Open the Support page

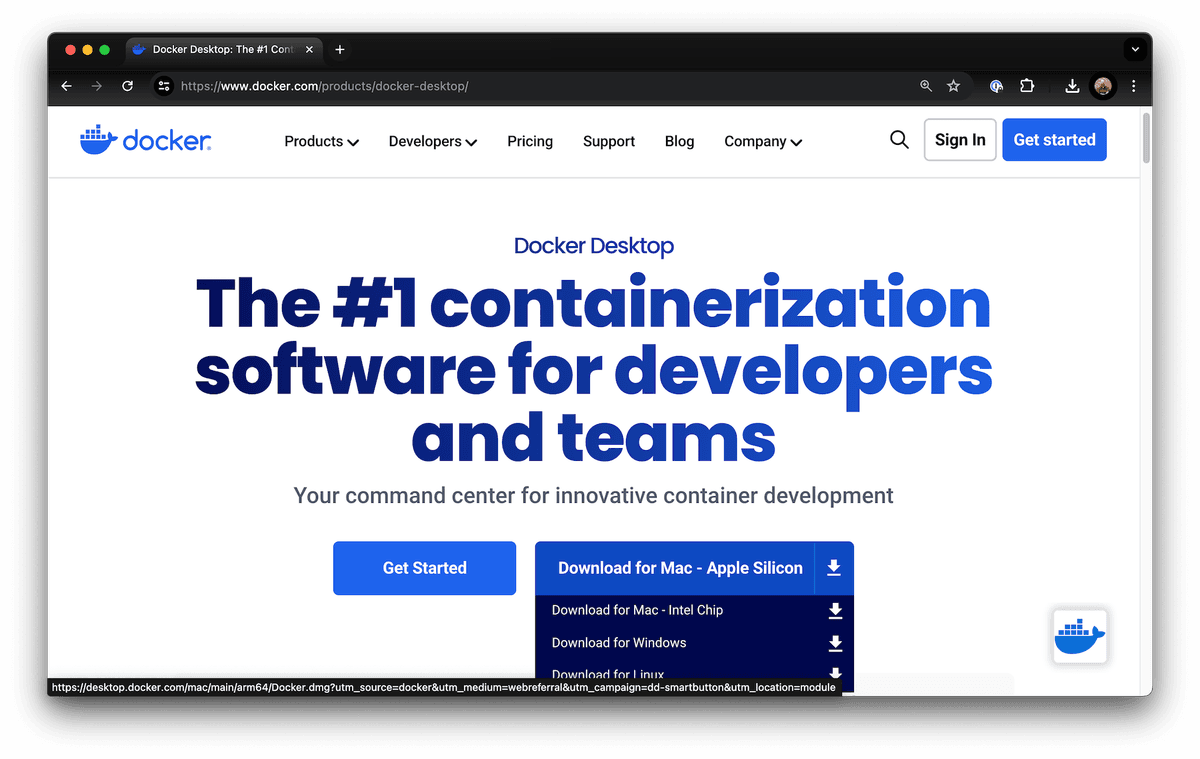click(x=609, y=141)
